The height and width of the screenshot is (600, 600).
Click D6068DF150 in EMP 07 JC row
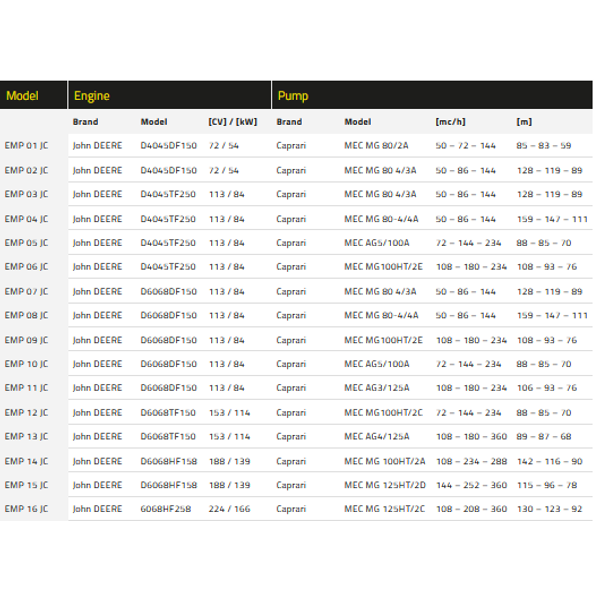[x=168, y=291]
